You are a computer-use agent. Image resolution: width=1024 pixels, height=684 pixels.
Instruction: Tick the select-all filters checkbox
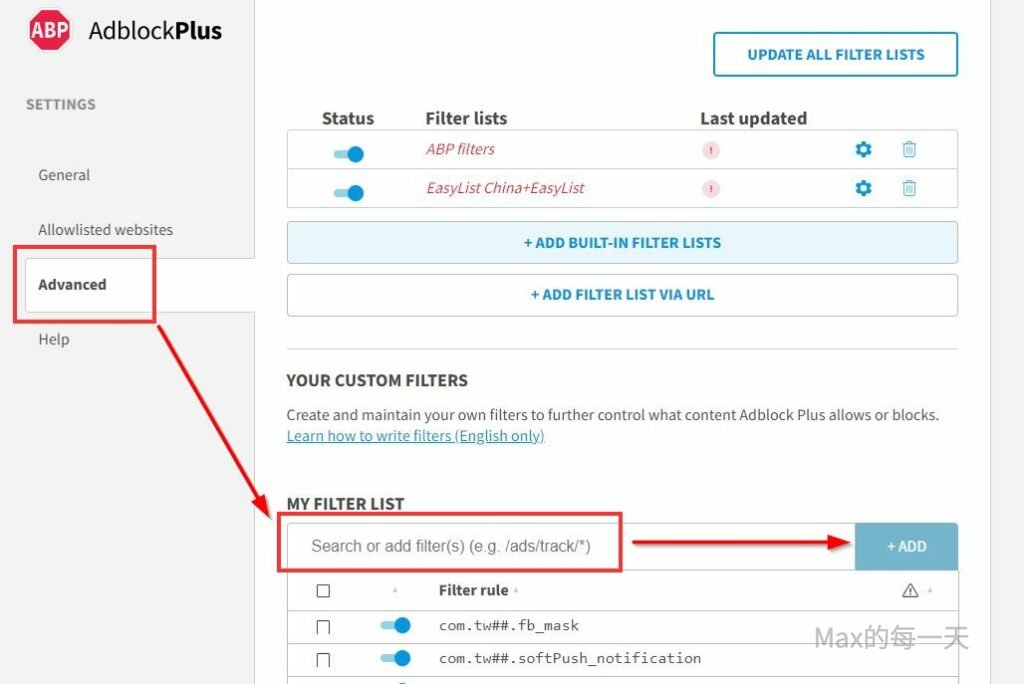(323, 591)
